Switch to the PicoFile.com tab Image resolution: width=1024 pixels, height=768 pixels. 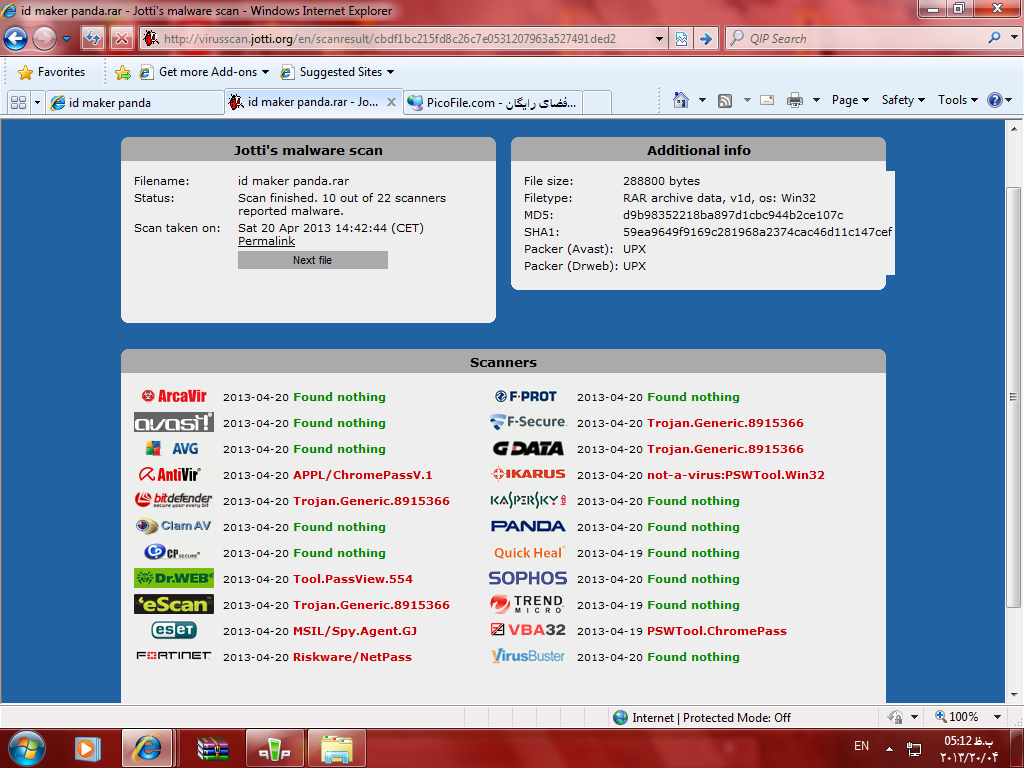coord(492,103)
